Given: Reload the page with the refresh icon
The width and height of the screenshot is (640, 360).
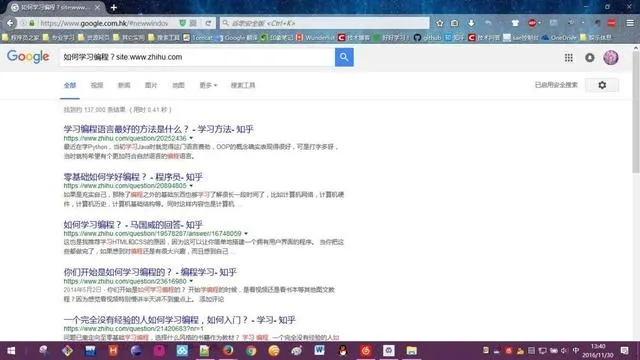Looking at the screenshot, I should click(x=208, y=23).
